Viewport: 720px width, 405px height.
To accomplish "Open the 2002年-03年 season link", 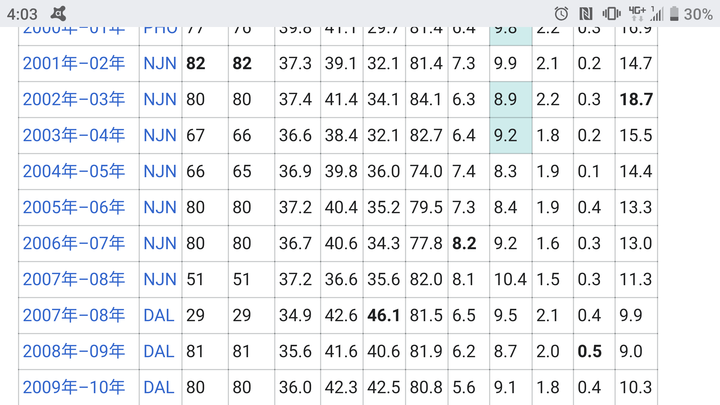I will pyautogui.click(x=74, y=99).
